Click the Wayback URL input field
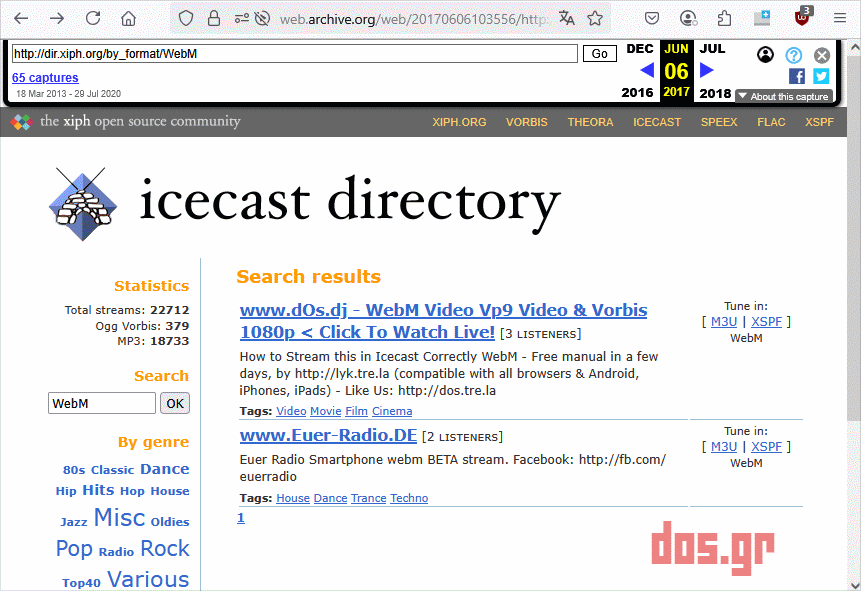Viewport: 861px width, 591px height. pyautogui.click(x=294, y=54)
